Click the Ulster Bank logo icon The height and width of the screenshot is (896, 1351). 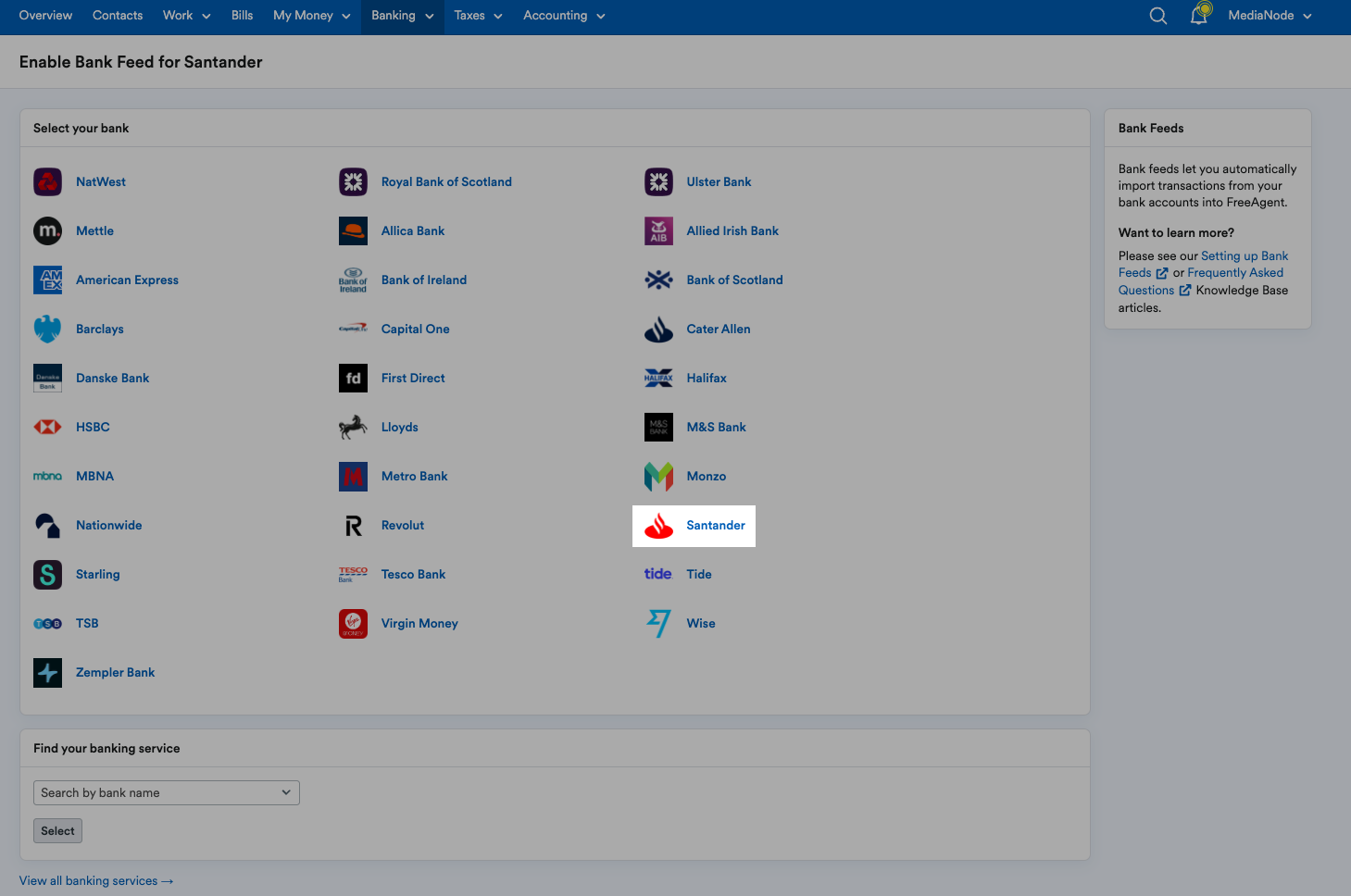click(x=658, y=182)
